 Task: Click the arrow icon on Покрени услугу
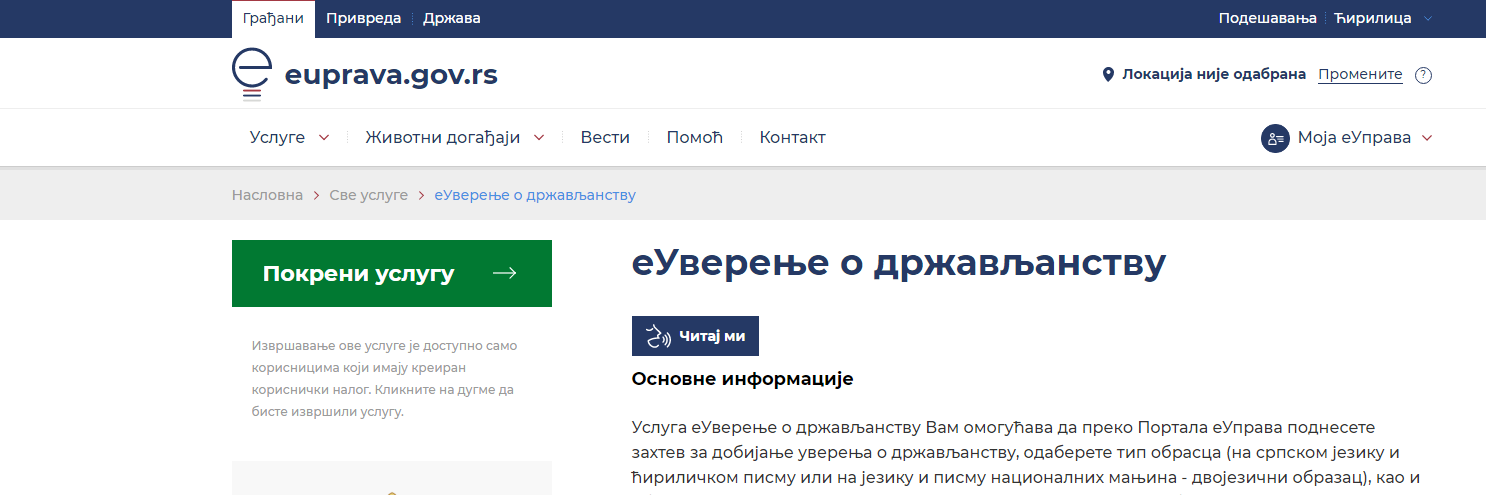tap(505, 274)
